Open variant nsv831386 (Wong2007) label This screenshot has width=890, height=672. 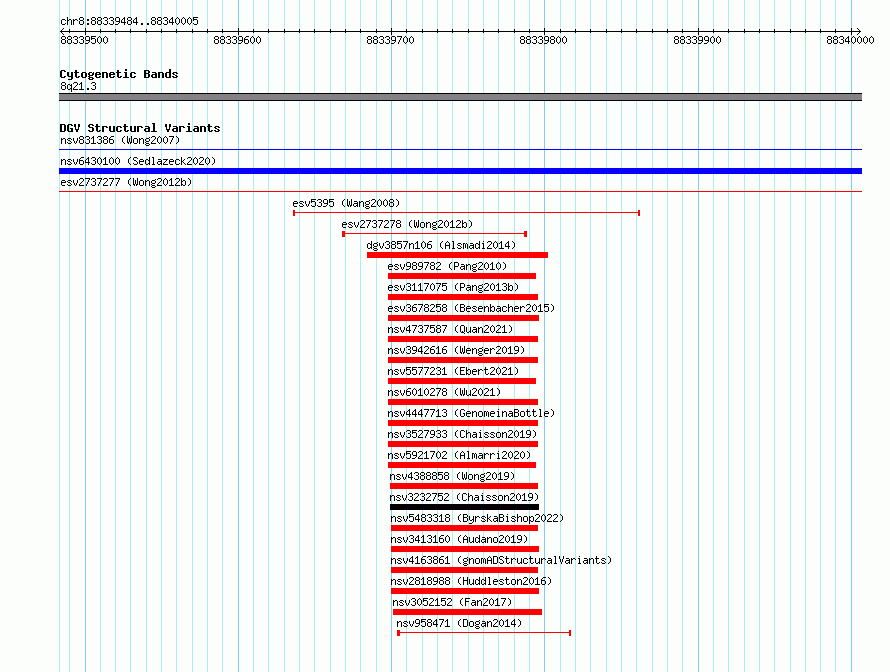(120, 140)
